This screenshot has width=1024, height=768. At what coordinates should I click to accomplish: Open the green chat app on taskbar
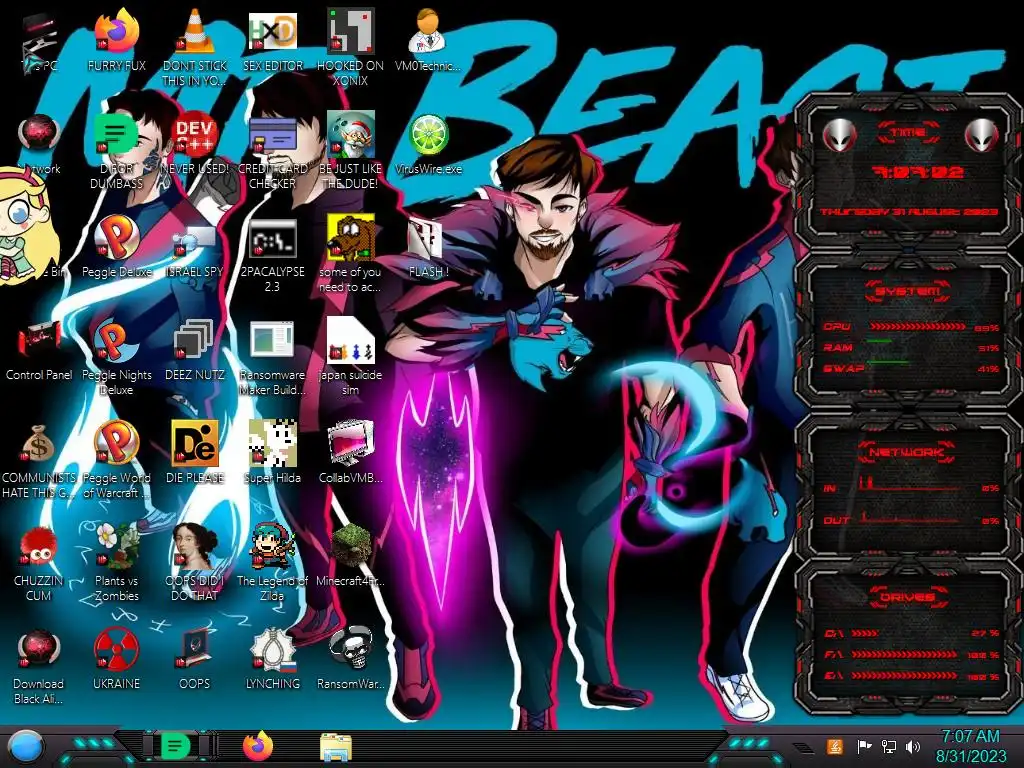pyautogui.click(x=175, y=746)
